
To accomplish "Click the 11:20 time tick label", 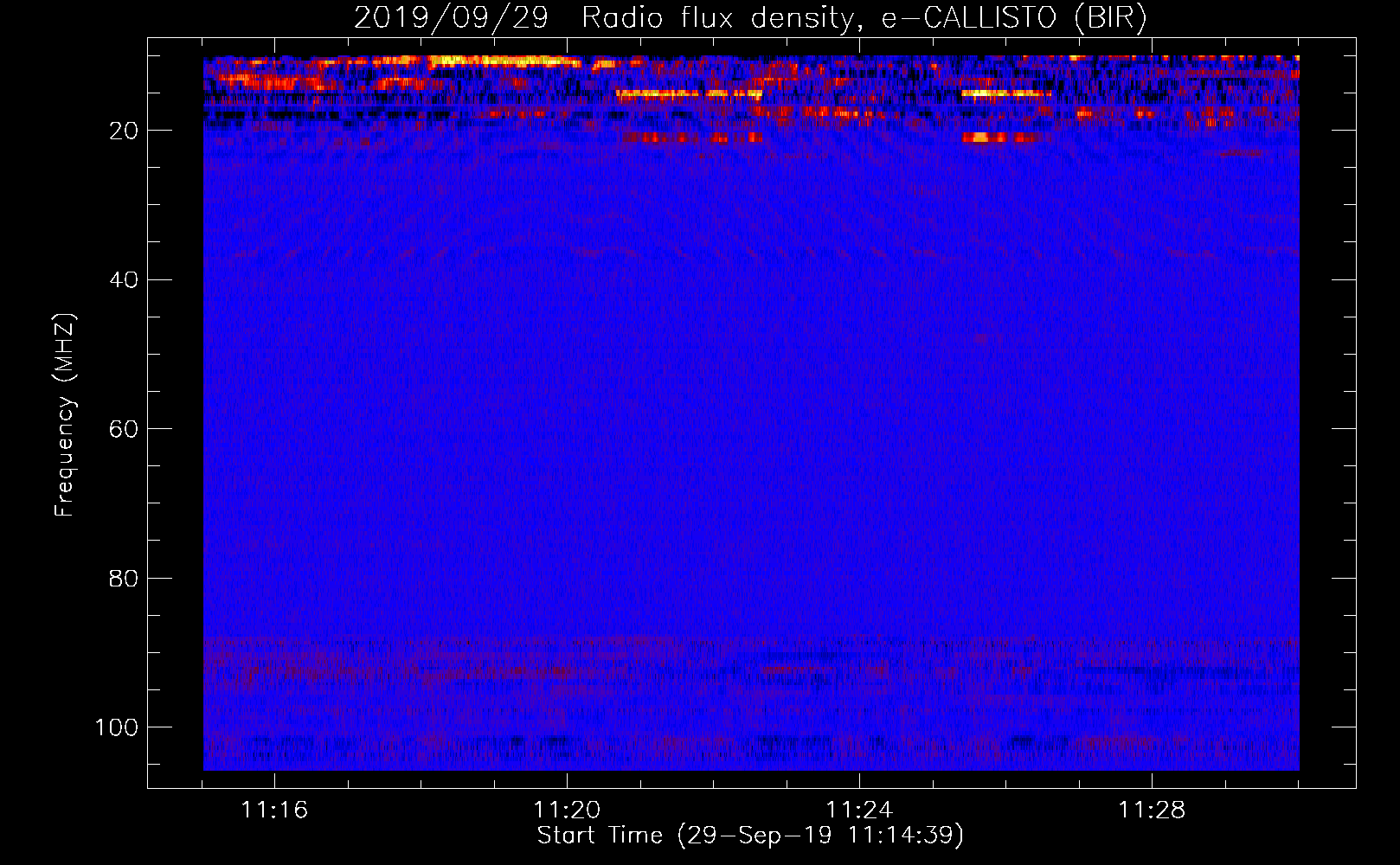I will point(567,811).
